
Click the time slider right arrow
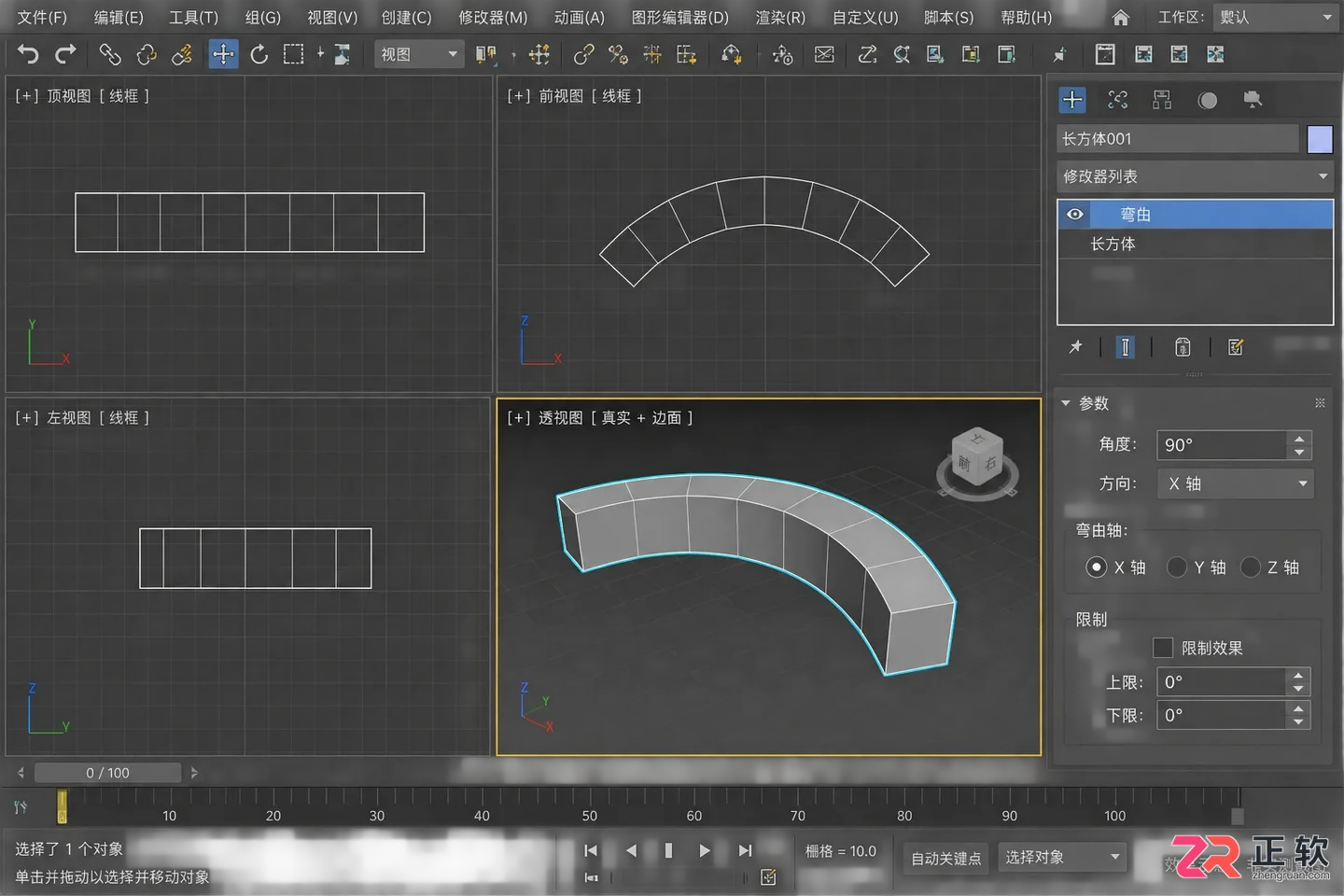194,773
